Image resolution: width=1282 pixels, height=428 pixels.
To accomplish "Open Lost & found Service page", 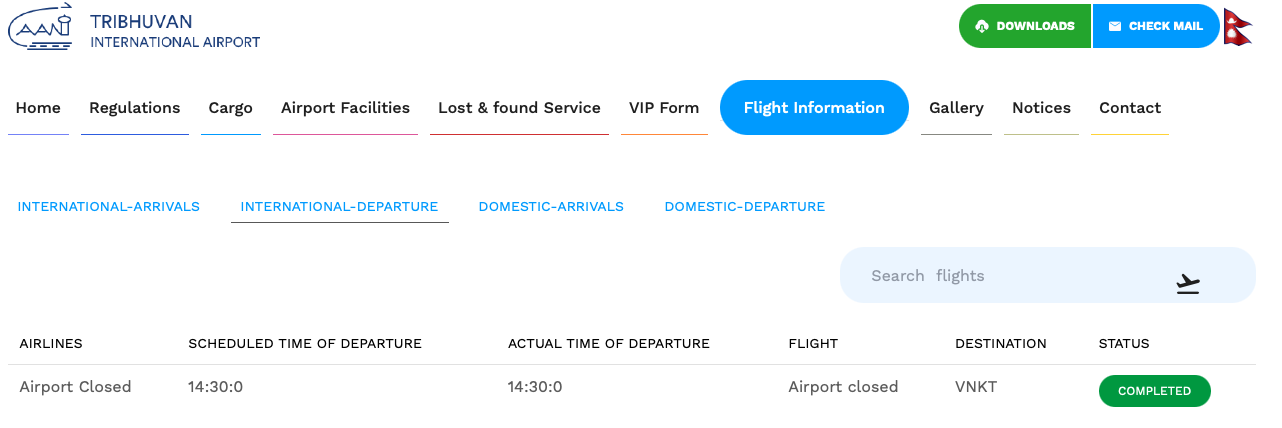I will [x=519, y=108].
